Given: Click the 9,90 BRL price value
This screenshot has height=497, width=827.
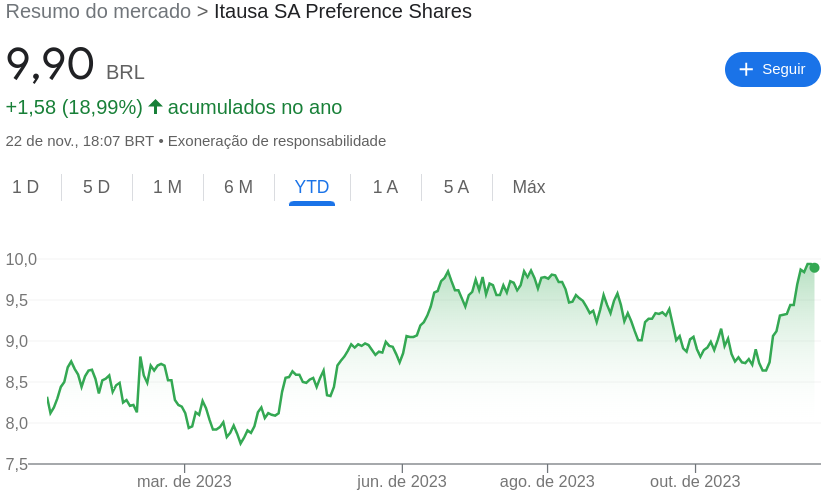Looking at the screenshot, I should [75, 64].
